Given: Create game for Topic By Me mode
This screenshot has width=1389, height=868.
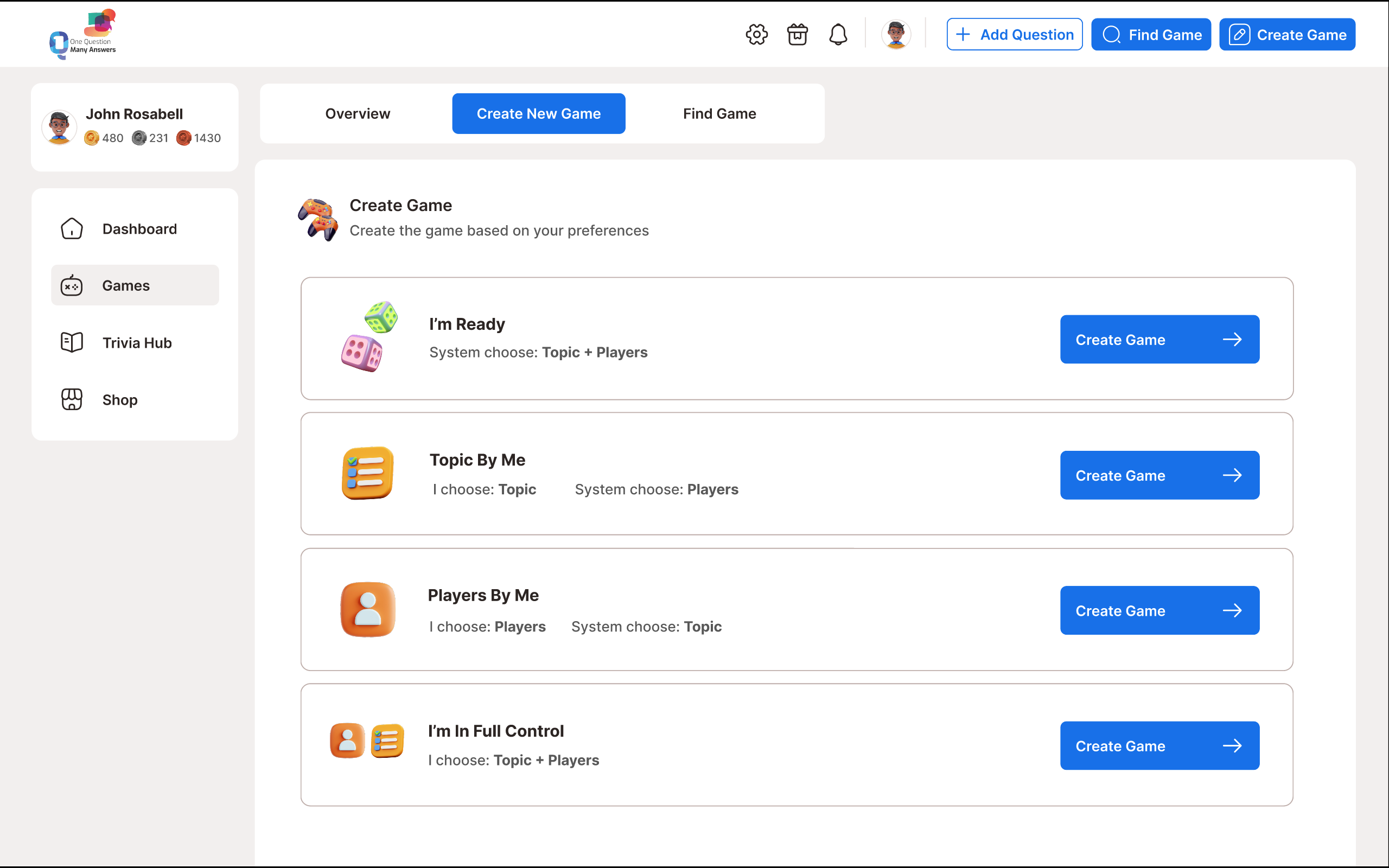Looking at the screenshot, I should (1159, 475).
